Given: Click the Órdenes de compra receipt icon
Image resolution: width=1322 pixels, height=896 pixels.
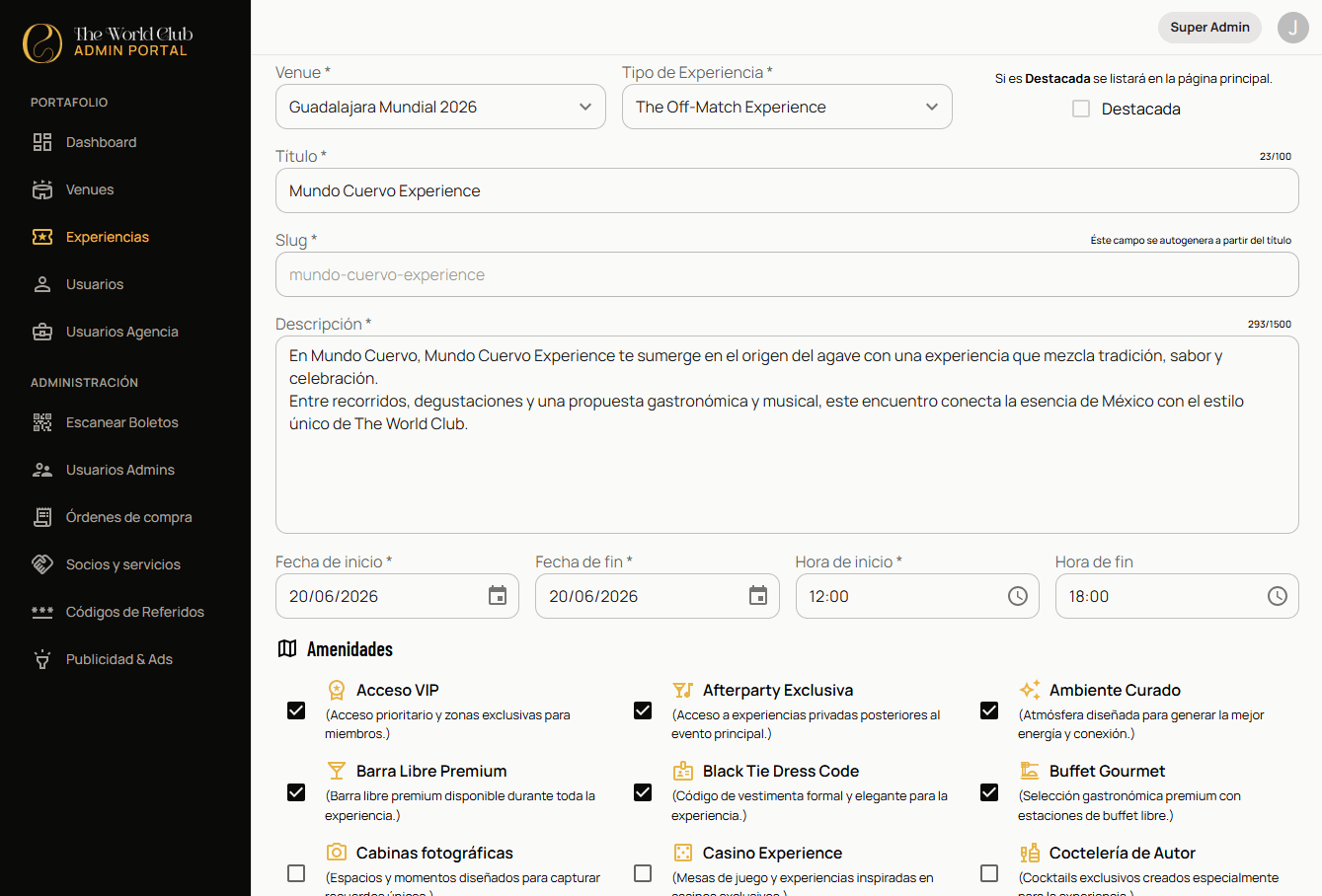Looking at the screenshot, I should pos(42,517).
